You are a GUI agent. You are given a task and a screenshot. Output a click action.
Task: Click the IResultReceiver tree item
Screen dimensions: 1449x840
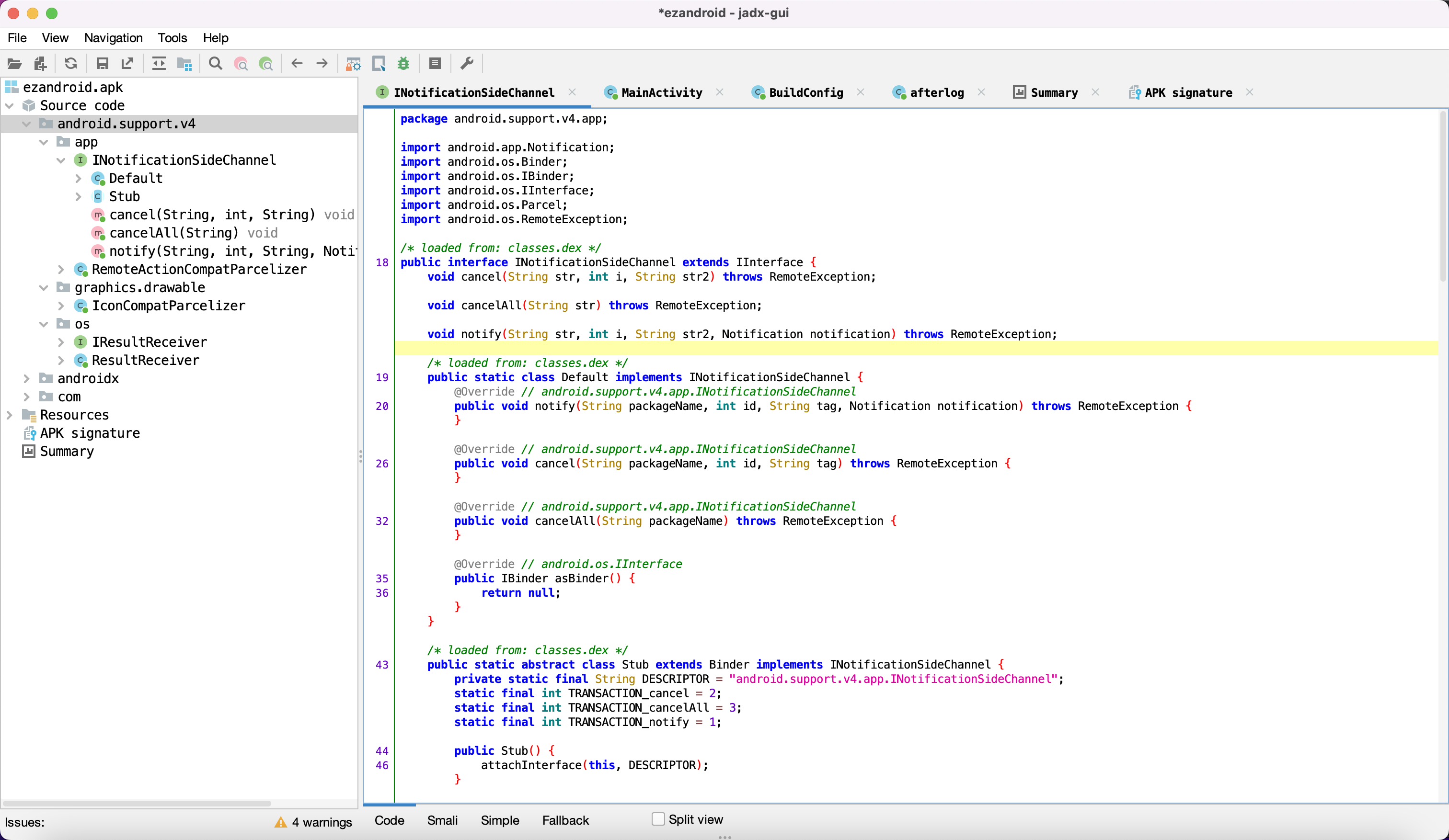click(148, 341)
